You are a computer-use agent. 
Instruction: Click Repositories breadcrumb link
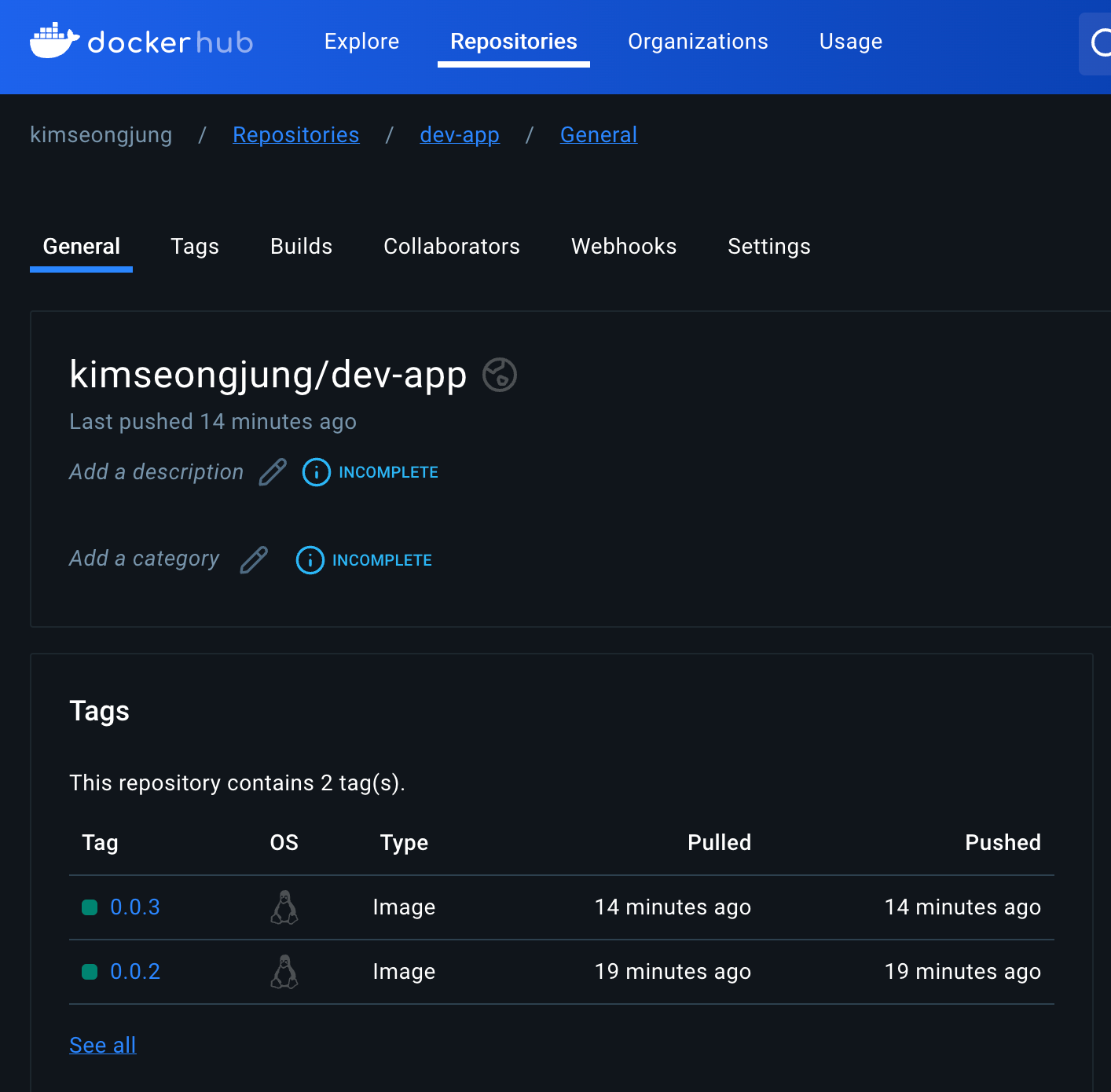tap(296, 135)
